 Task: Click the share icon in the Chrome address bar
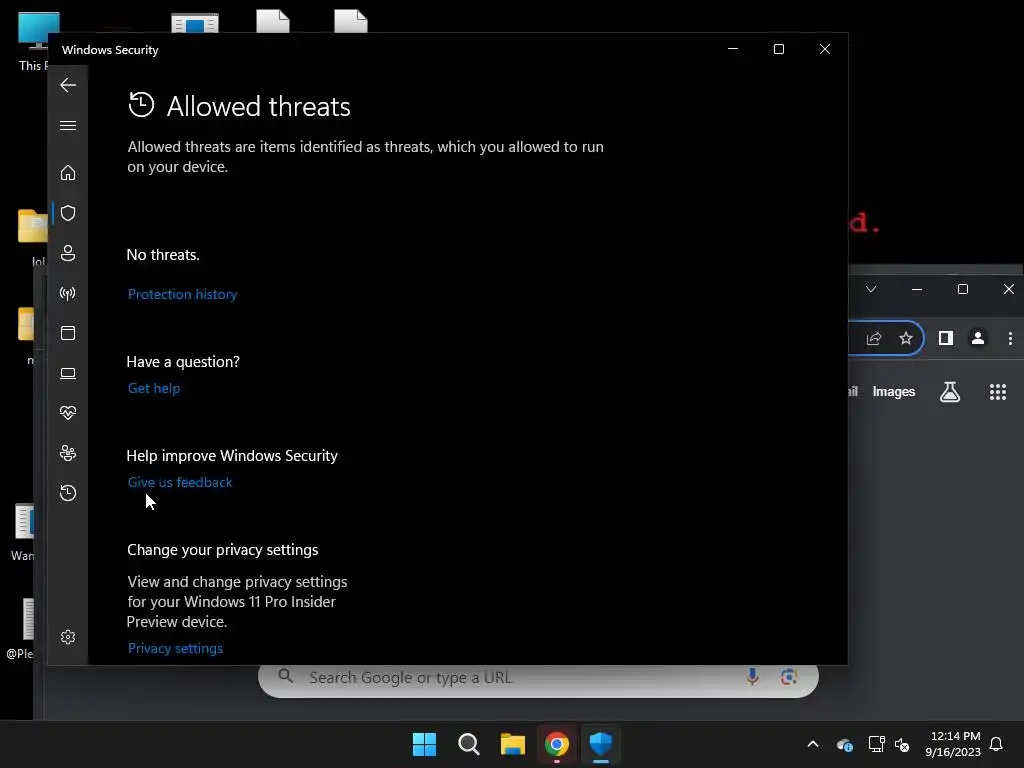pos(874,338)
